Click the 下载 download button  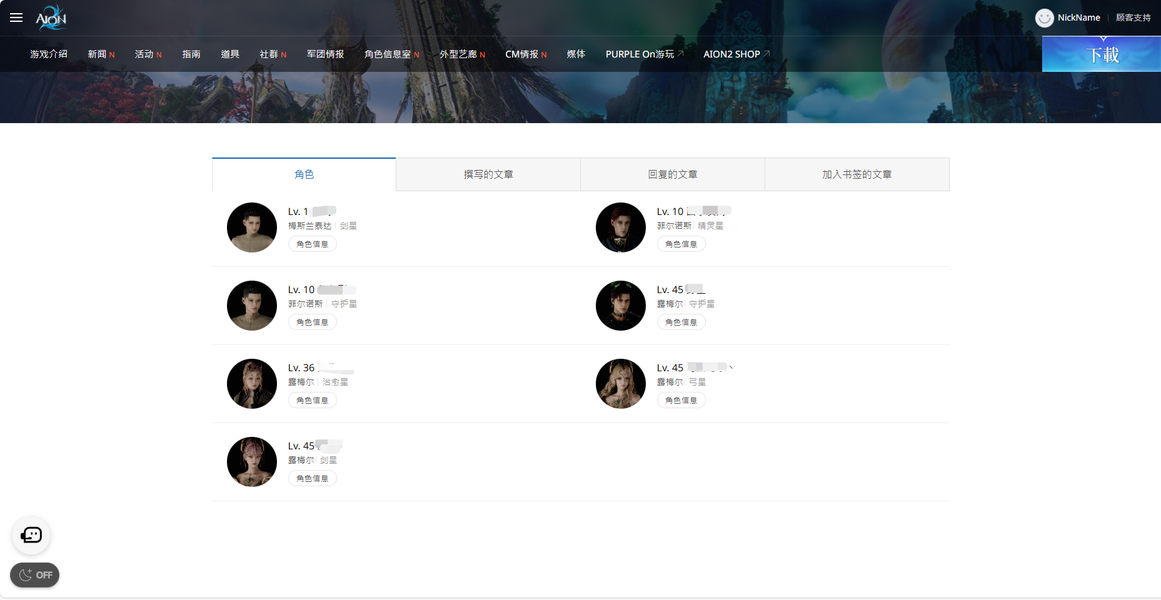point(1101,55)
